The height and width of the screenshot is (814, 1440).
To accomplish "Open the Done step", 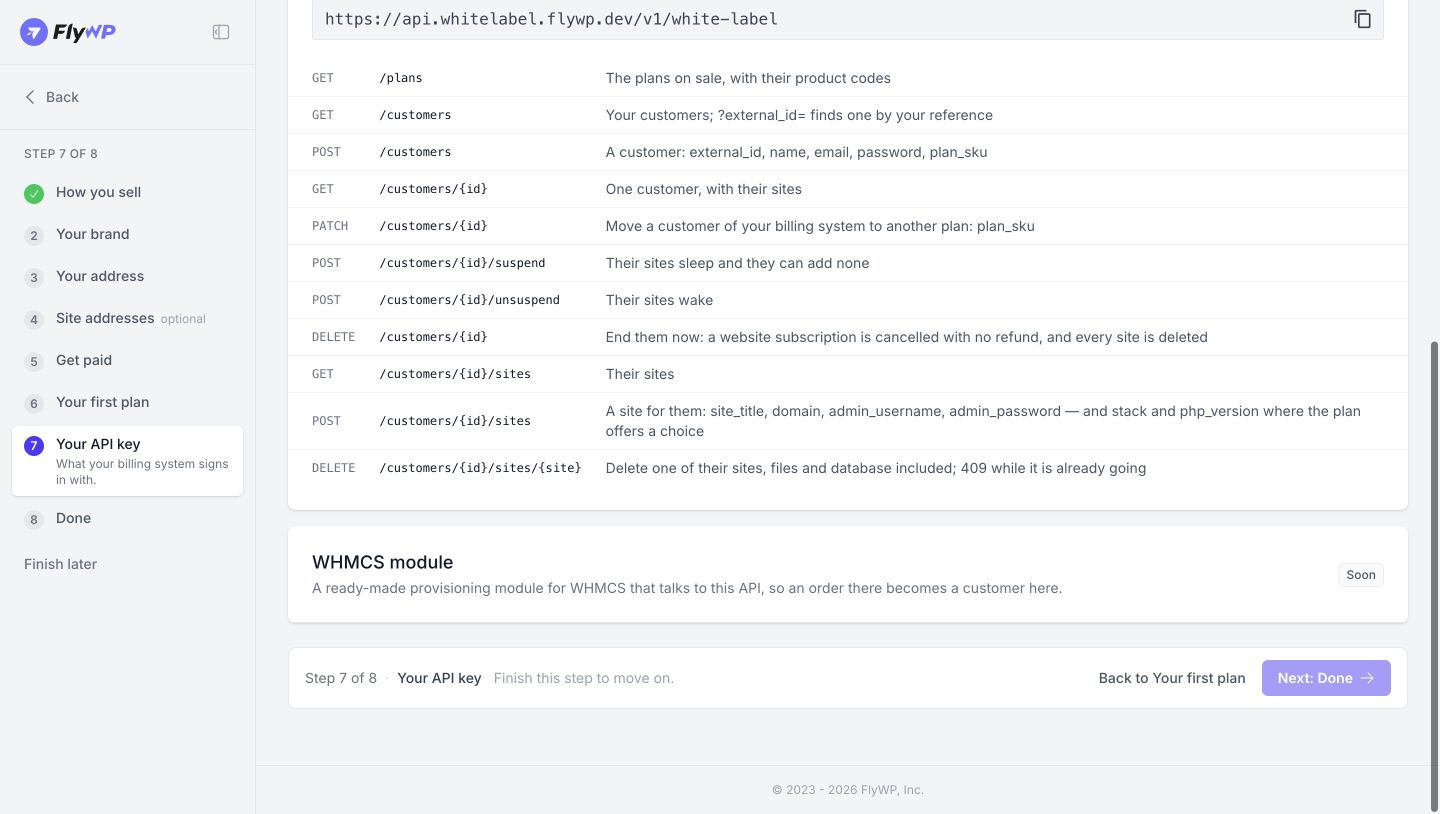I will (128, 519).
